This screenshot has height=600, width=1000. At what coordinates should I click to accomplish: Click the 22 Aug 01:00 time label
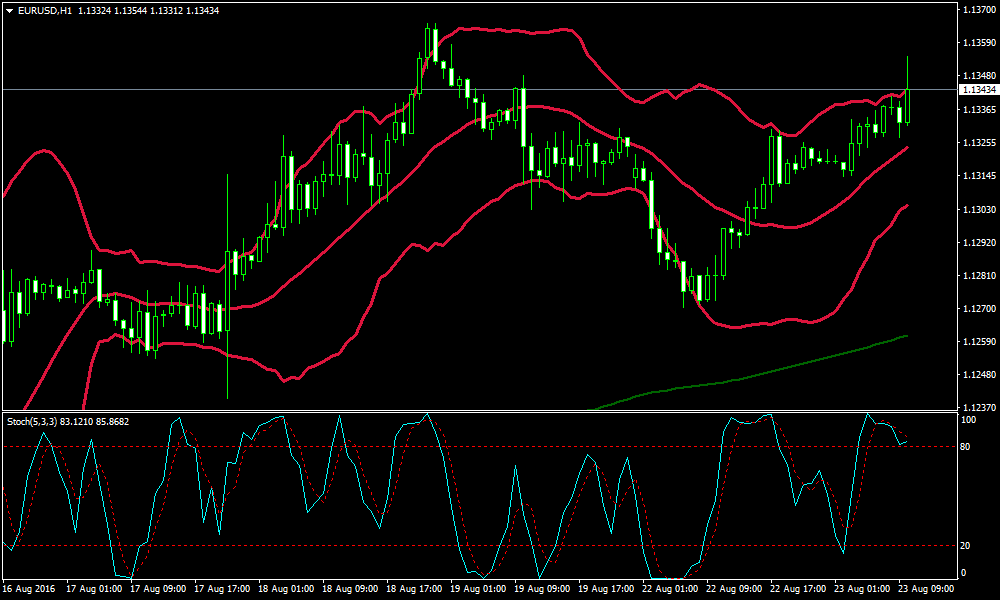click(671, 589)
